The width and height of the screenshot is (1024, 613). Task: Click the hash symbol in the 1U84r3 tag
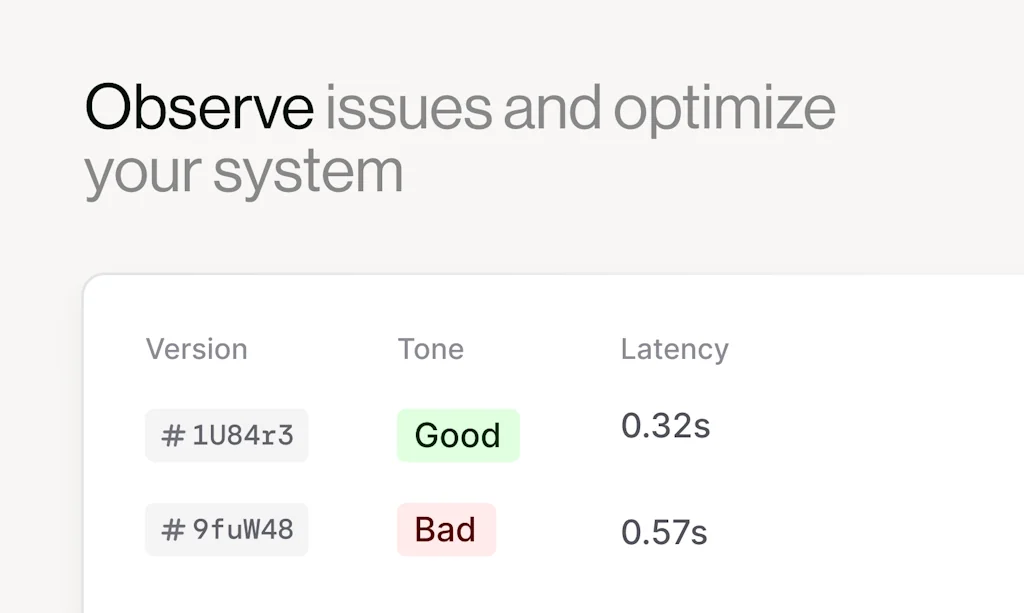(173, 436)
